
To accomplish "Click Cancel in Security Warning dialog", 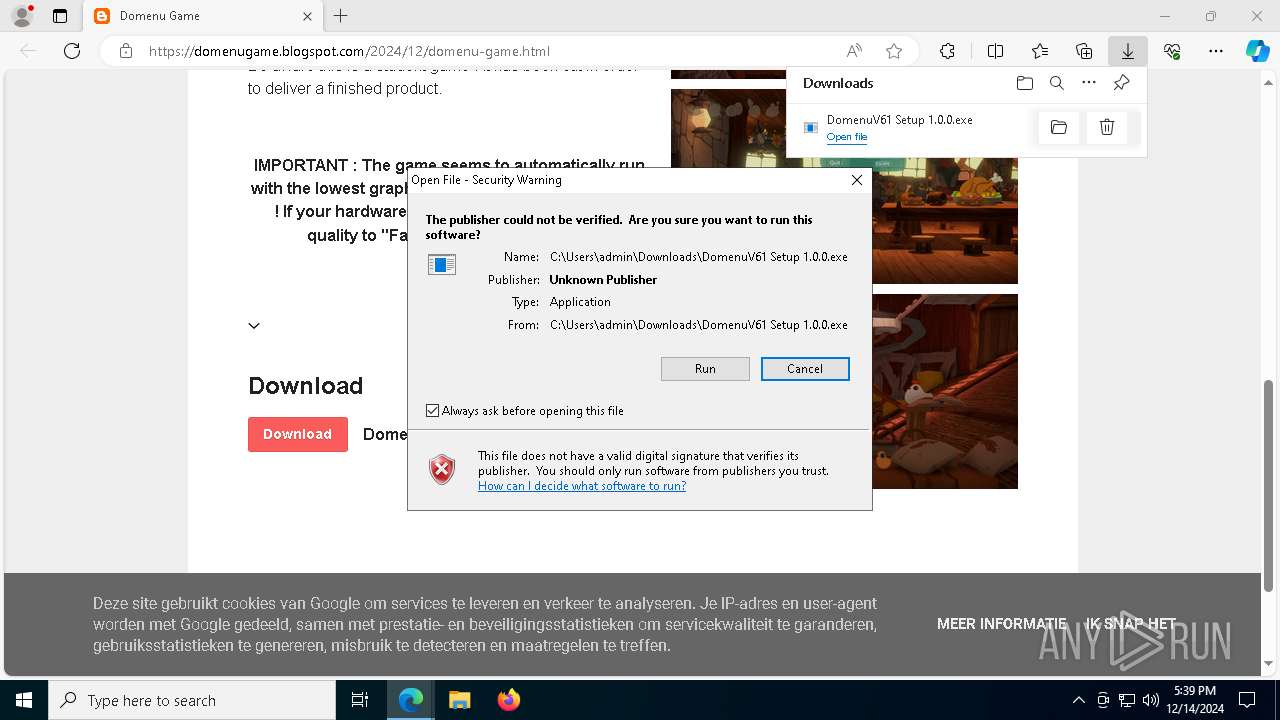I will pos(805,369).
